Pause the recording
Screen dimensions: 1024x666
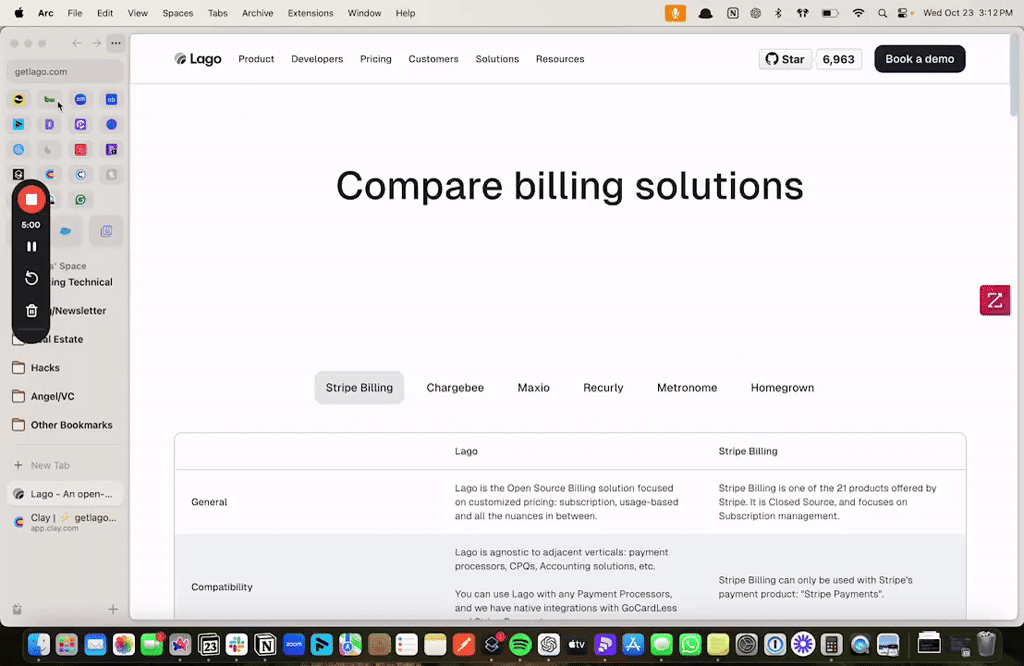[x=31, y=246]
